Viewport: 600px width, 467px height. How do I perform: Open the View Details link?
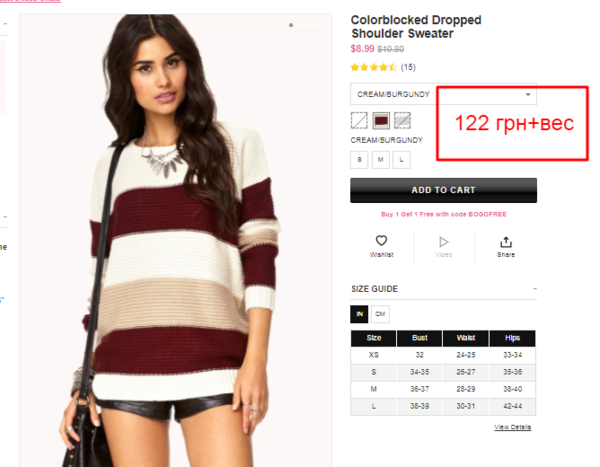click(512, 427)
